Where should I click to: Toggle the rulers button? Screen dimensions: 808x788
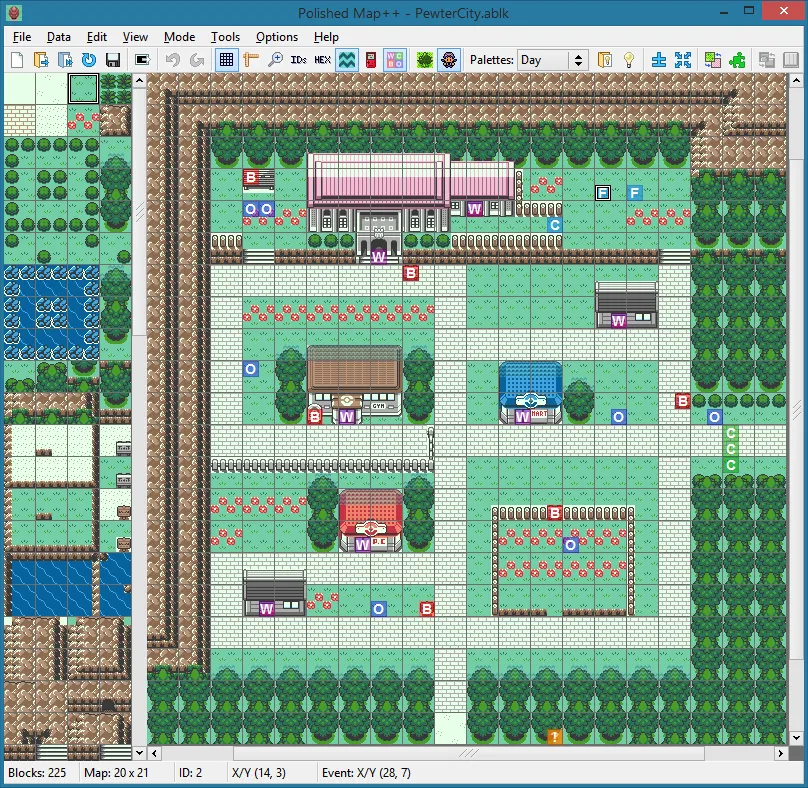250,60
